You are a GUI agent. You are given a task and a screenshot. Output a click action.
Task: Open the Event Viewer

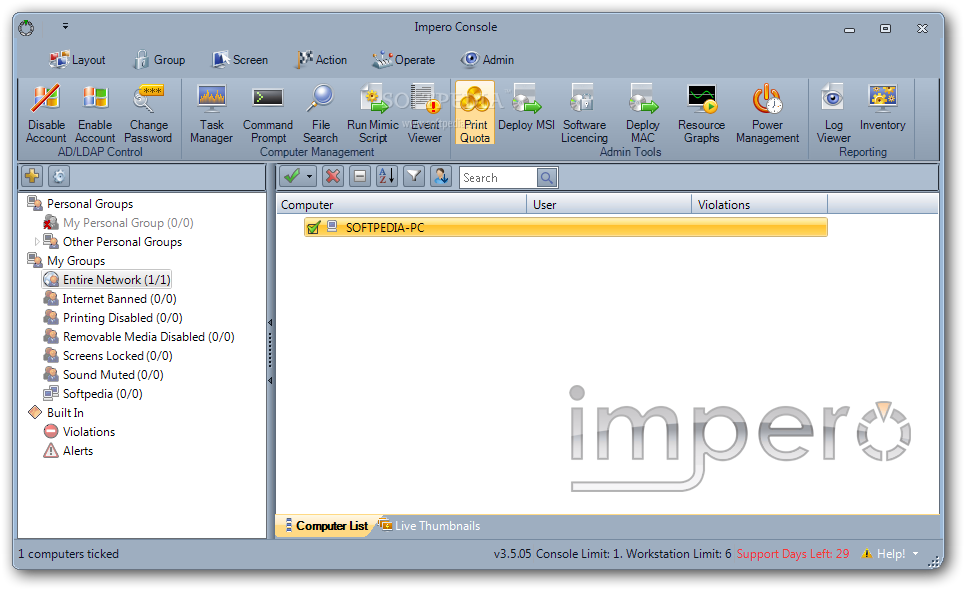[425, 114]
